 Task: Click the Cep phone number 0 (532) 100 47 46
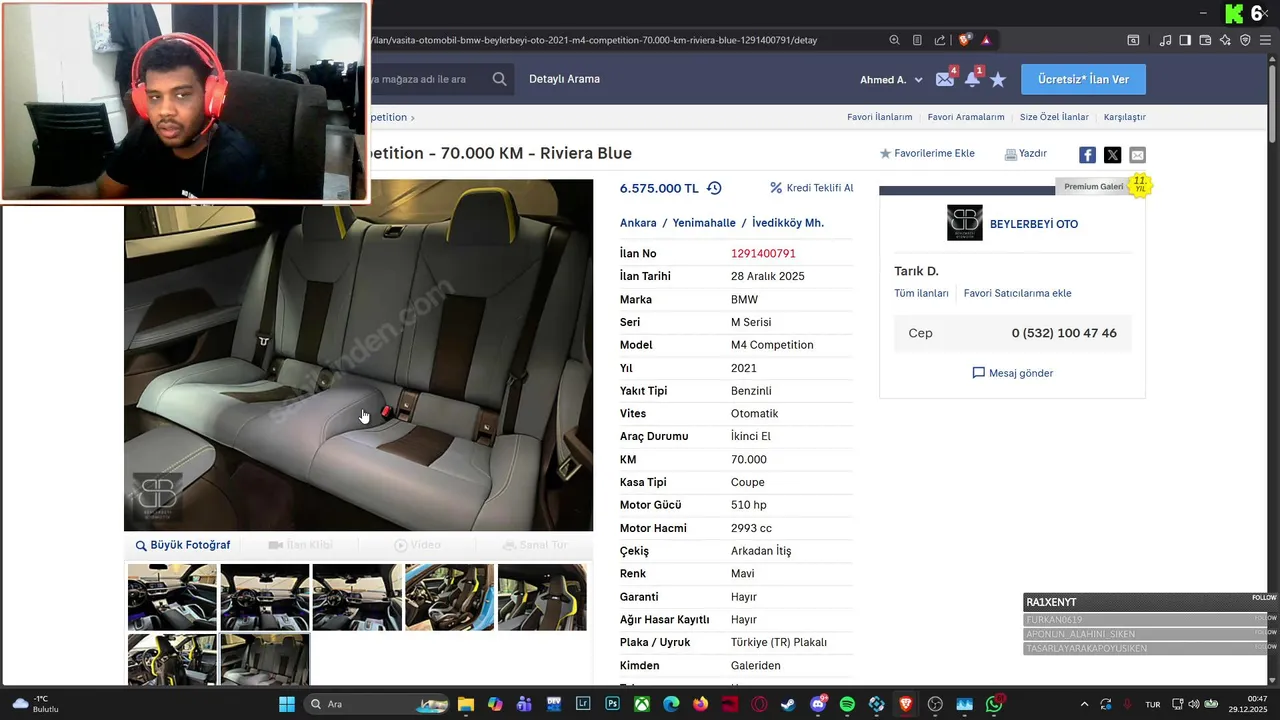(x=1064, y=333)
